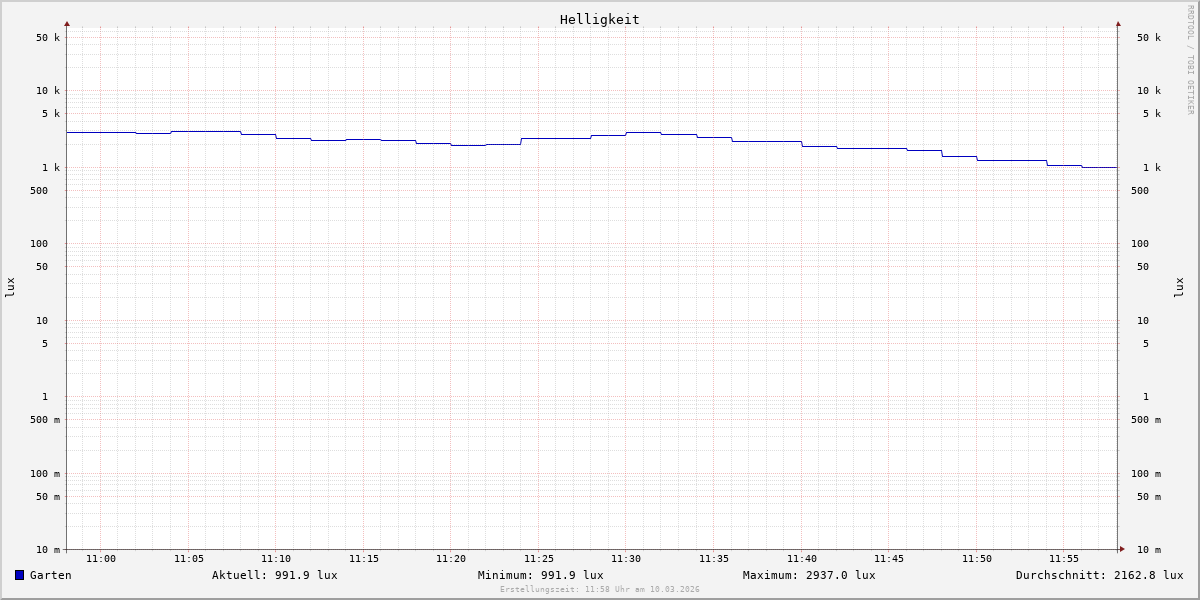Click the Minimum 991.9 lux statistic

540,575
